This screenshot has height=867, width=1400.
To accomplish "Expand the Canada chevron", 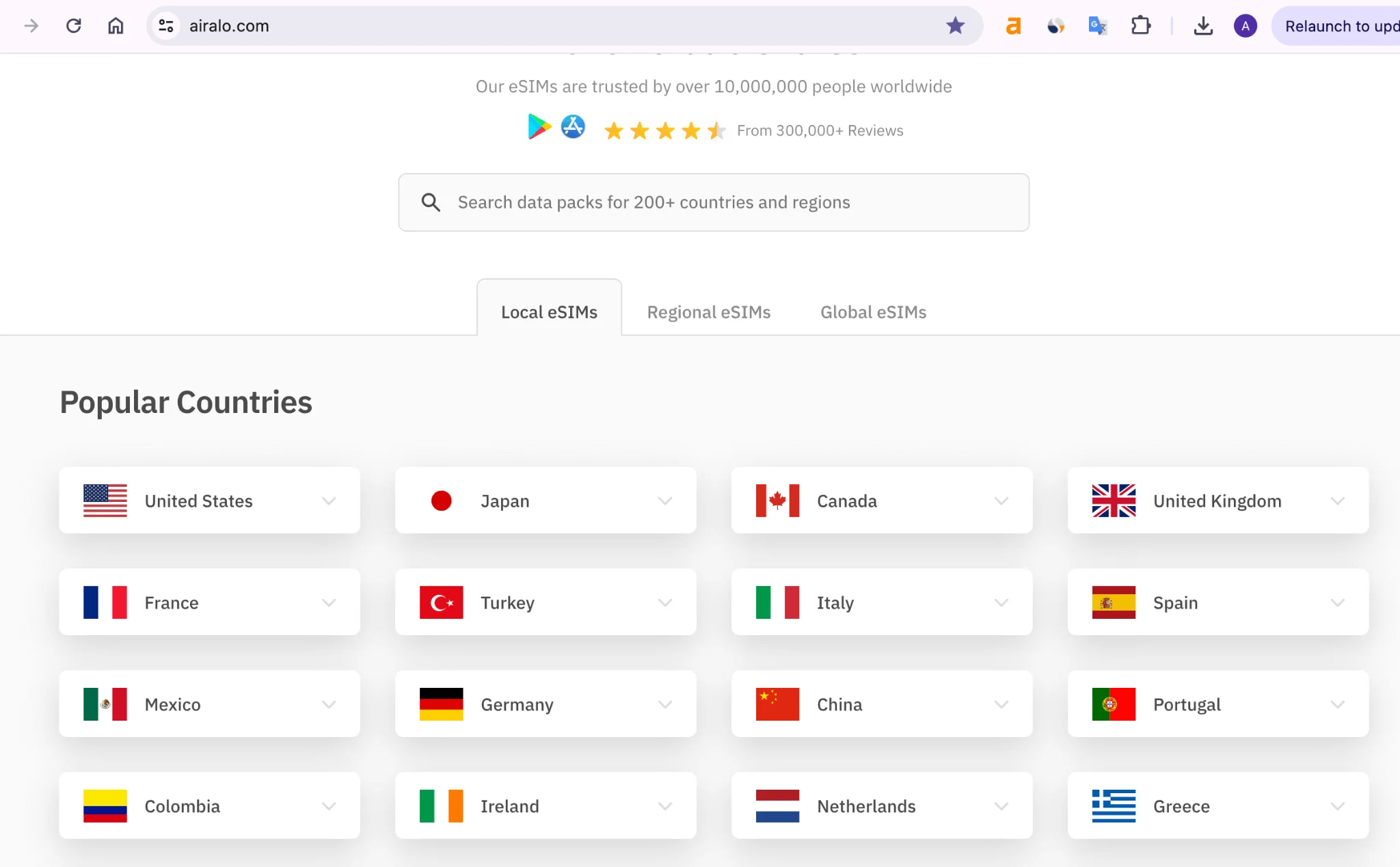I will 1001,501.
